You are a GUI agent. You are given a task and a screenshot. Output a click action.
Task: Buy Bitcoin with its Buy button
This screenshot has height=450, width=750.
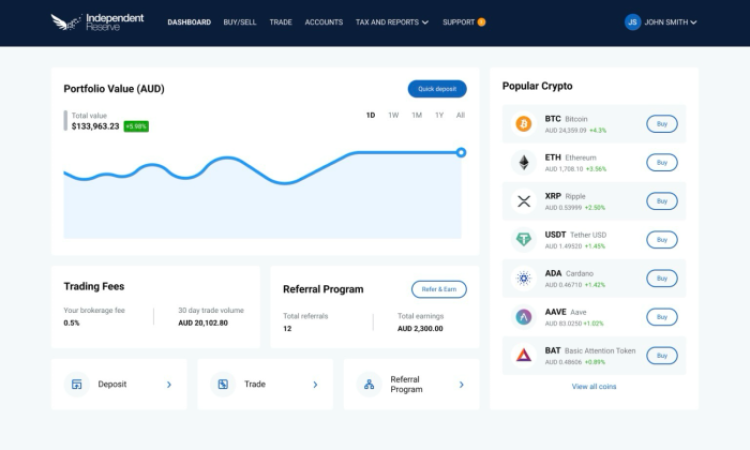[662, 124]
